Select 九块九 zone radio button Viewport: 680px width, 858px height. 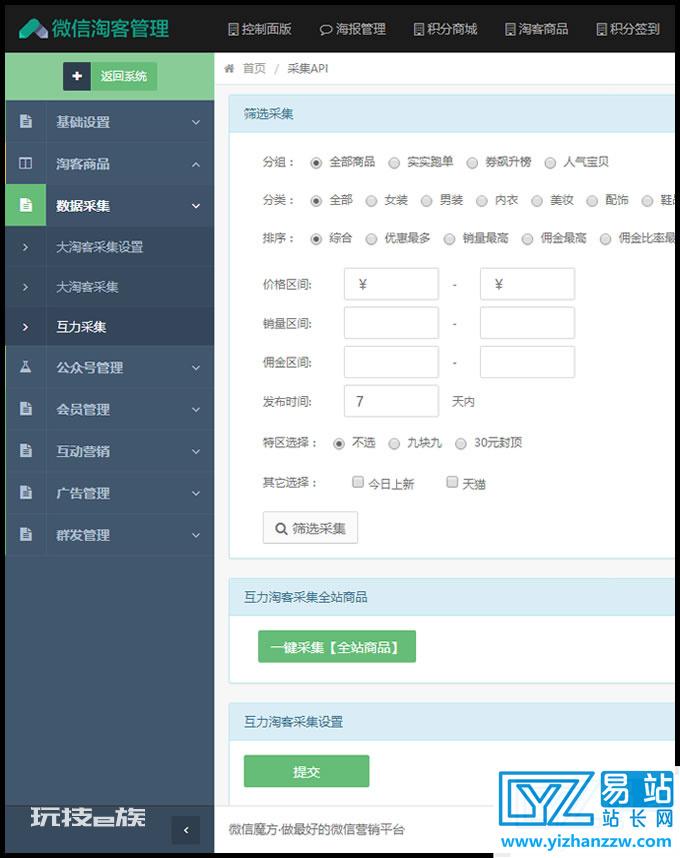point(394,444)
